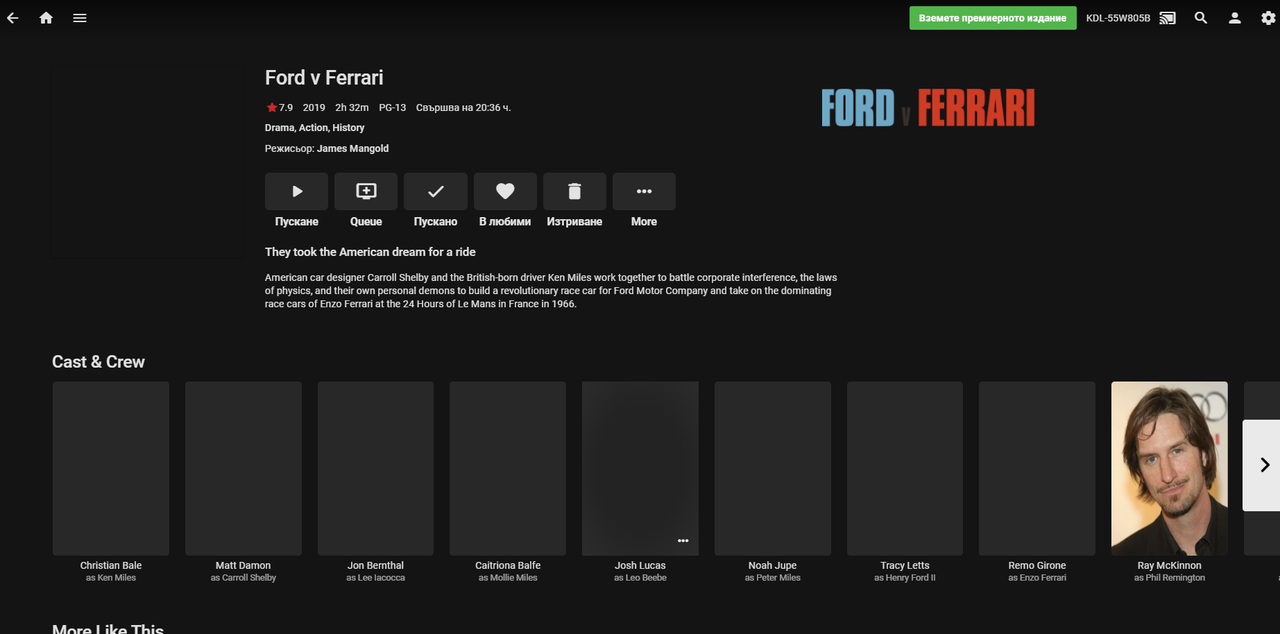The width and height of the screenshot is (1280, 634).
Task: Click the Ford v Ferrari title text
Action: pyautogui.click(x=324, y=78)
